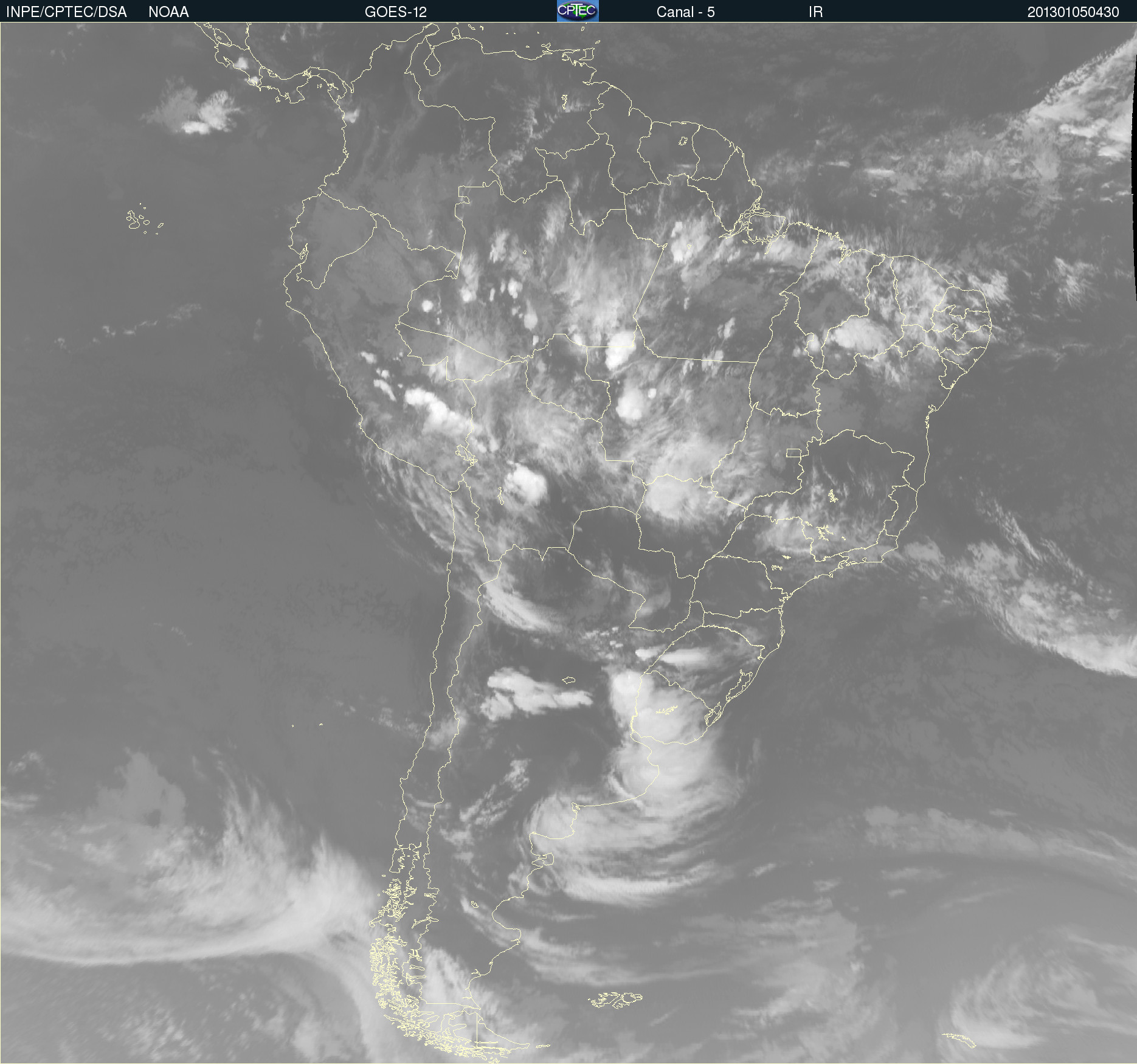Click the NOAA label in the header

pyautogui.click(x=168, y=12)
